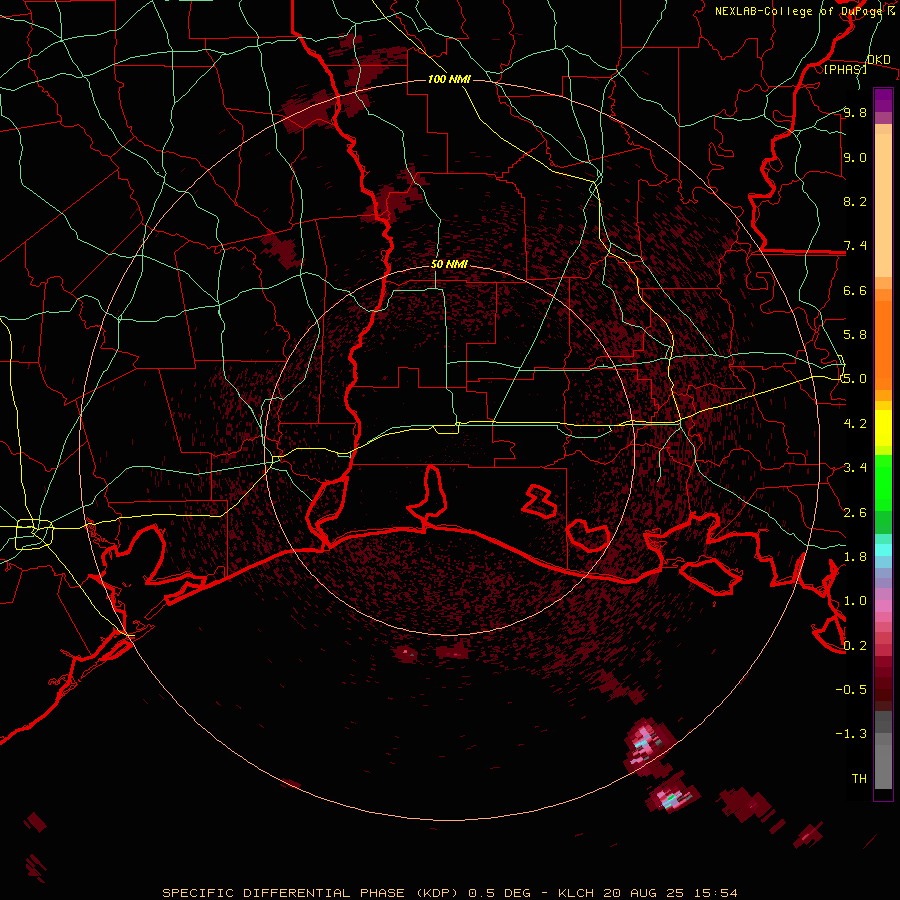This screenshot has width=900, height=900.
Task: Click the 6.6 value on the color scale
Action: coord(855,290)
